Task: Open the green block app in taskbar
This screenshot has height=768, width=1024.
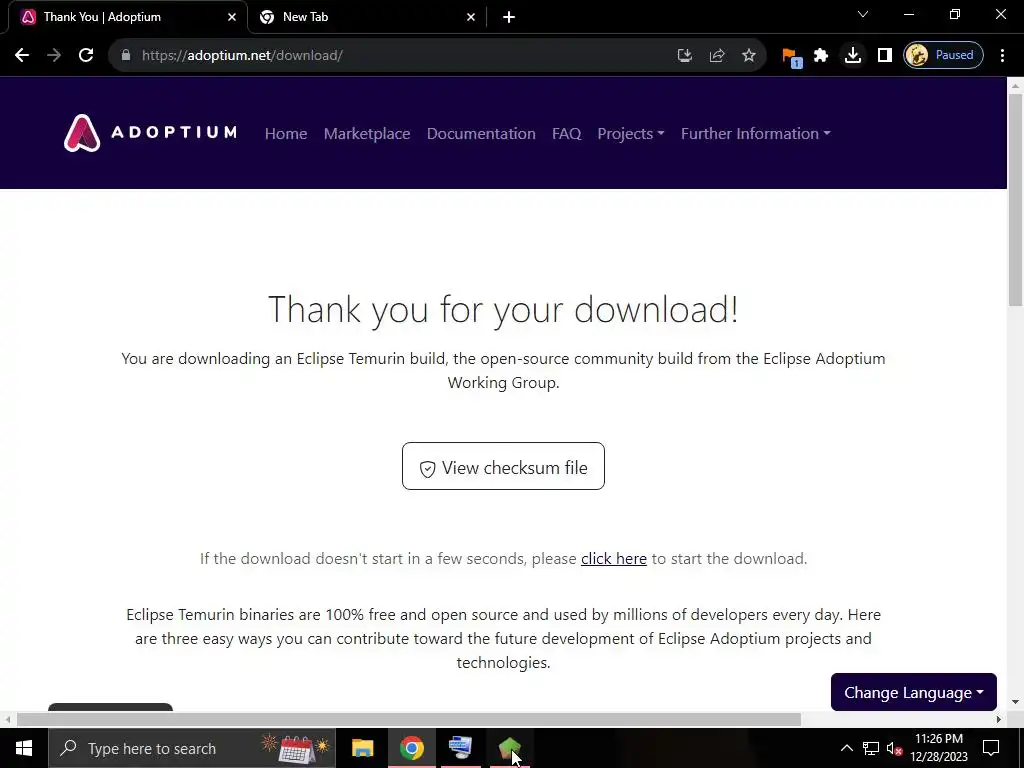Action: [x=509, y=748]
